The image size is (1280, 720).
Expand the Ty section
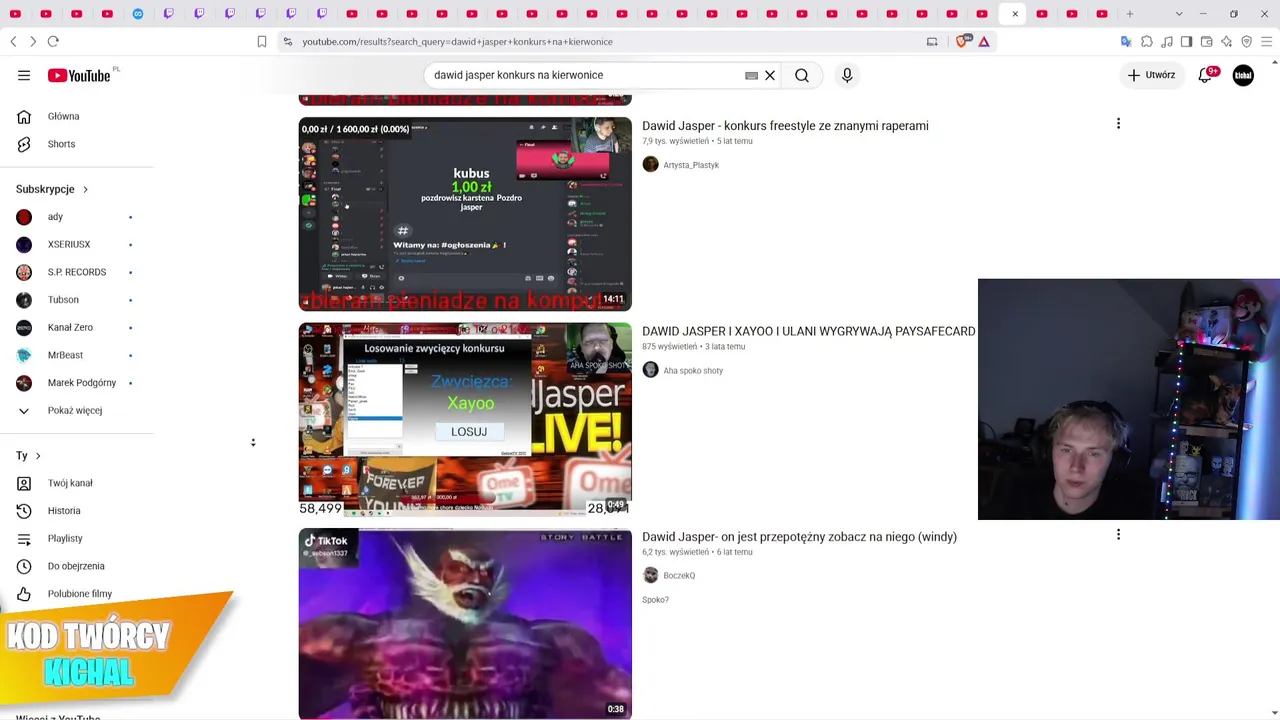pyautogui.click(x=28, y=455)
